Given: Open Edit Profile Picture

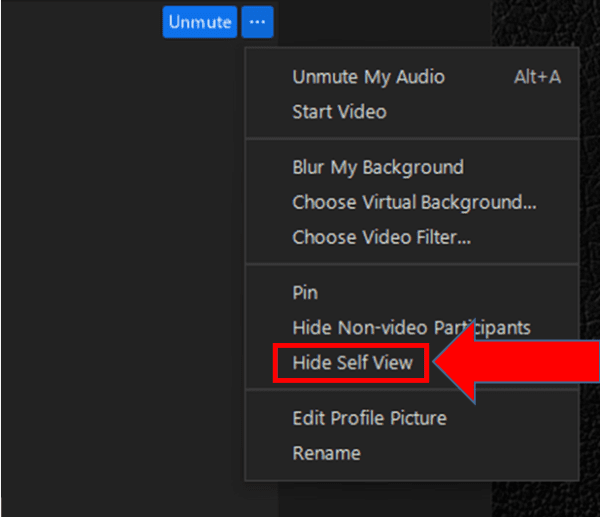Looking at the screenshot, I should click(x=412, y=418).
